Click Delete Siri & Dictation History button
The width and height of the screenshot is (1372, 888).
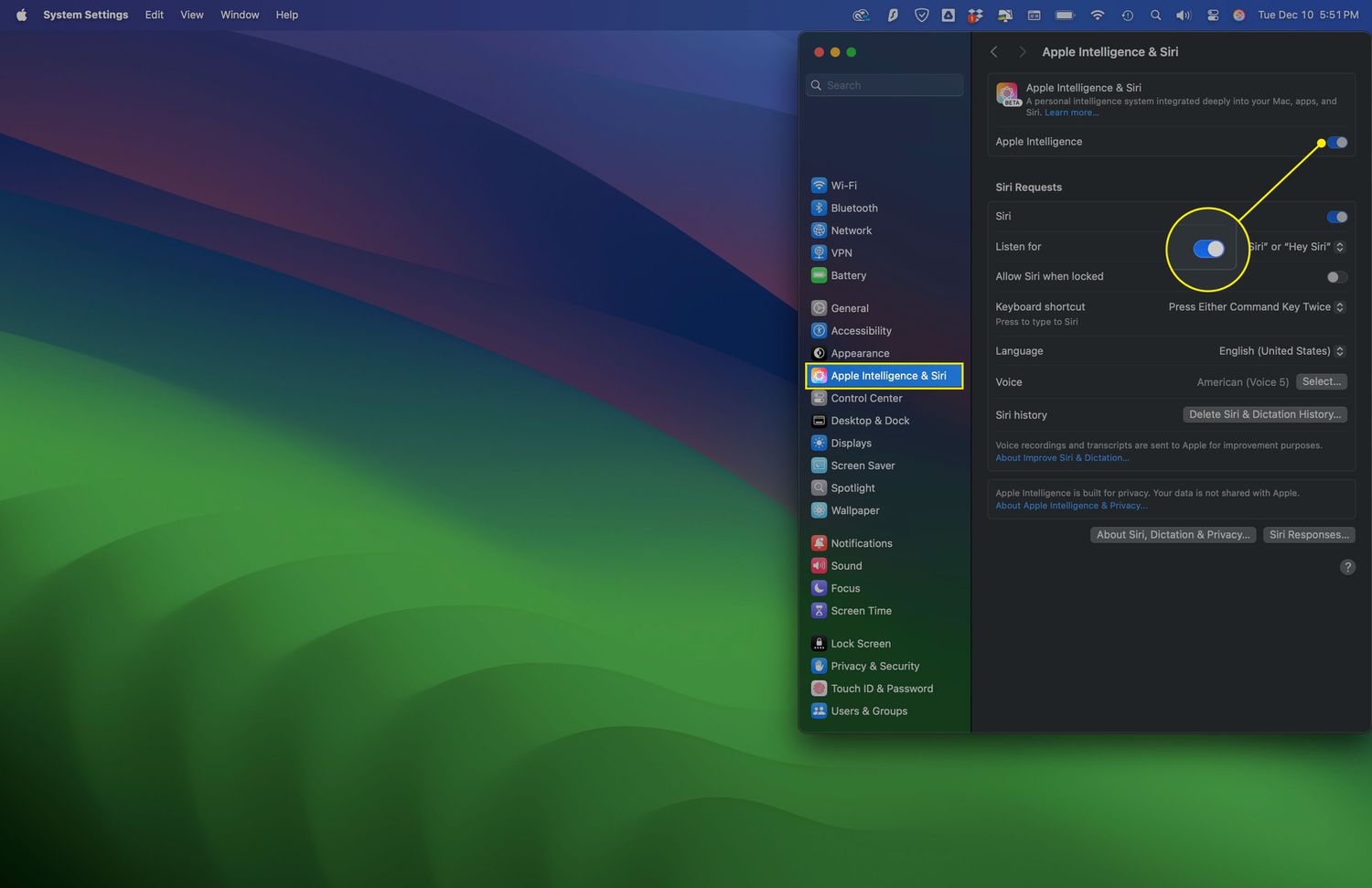point(1264,415)
